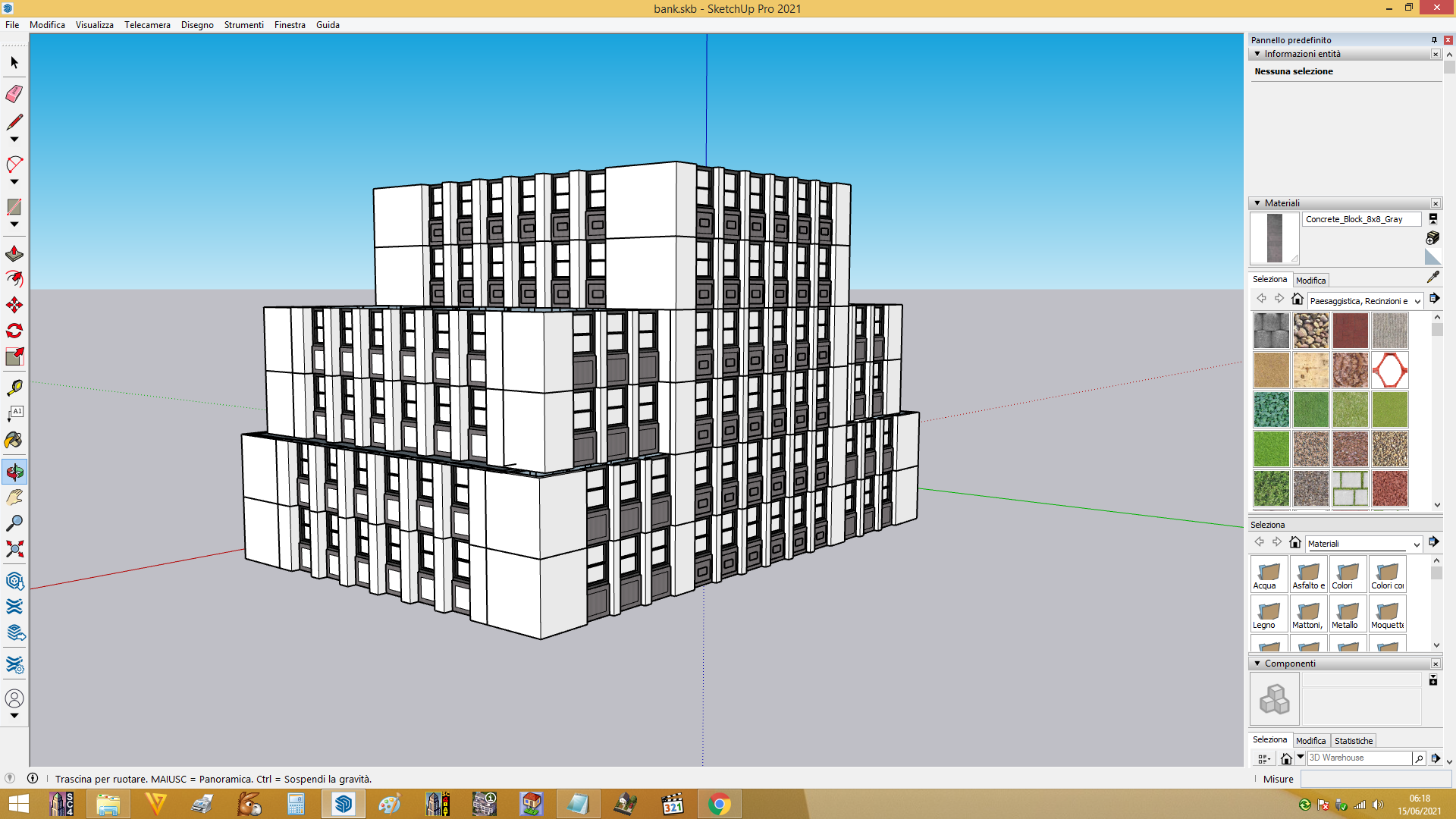Switch to Modifica tab in Componenti
Viewport: 1456px width, 819px height.
point(1310,741)
